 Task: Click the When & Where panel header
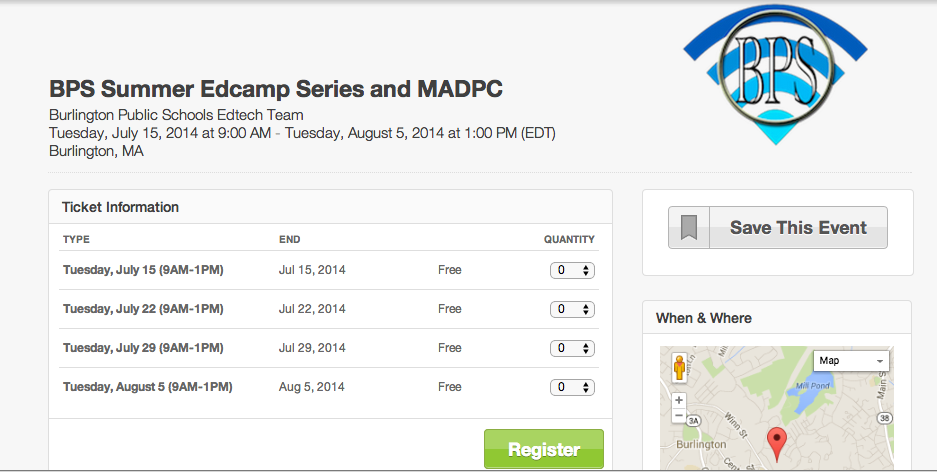pos(703,318)
